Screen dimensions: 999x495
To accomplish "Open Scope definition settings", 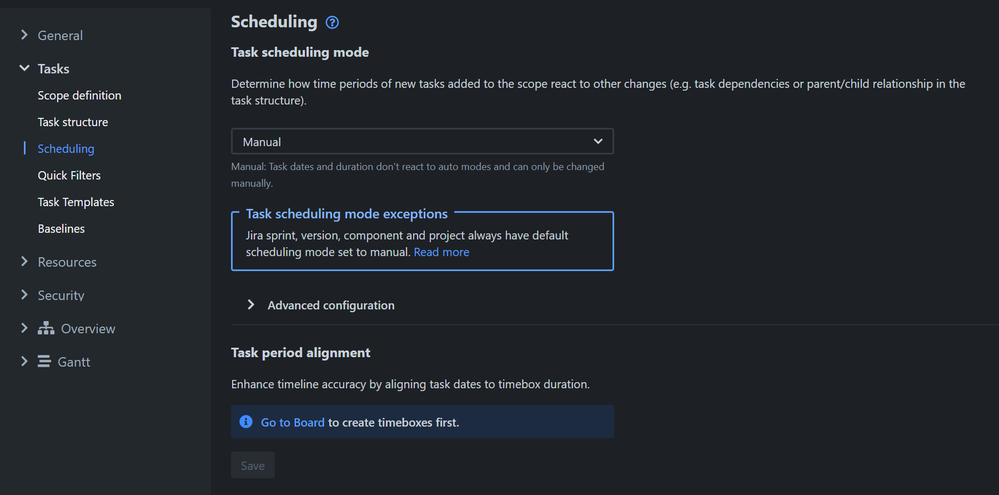I will [x=79, y=96].
